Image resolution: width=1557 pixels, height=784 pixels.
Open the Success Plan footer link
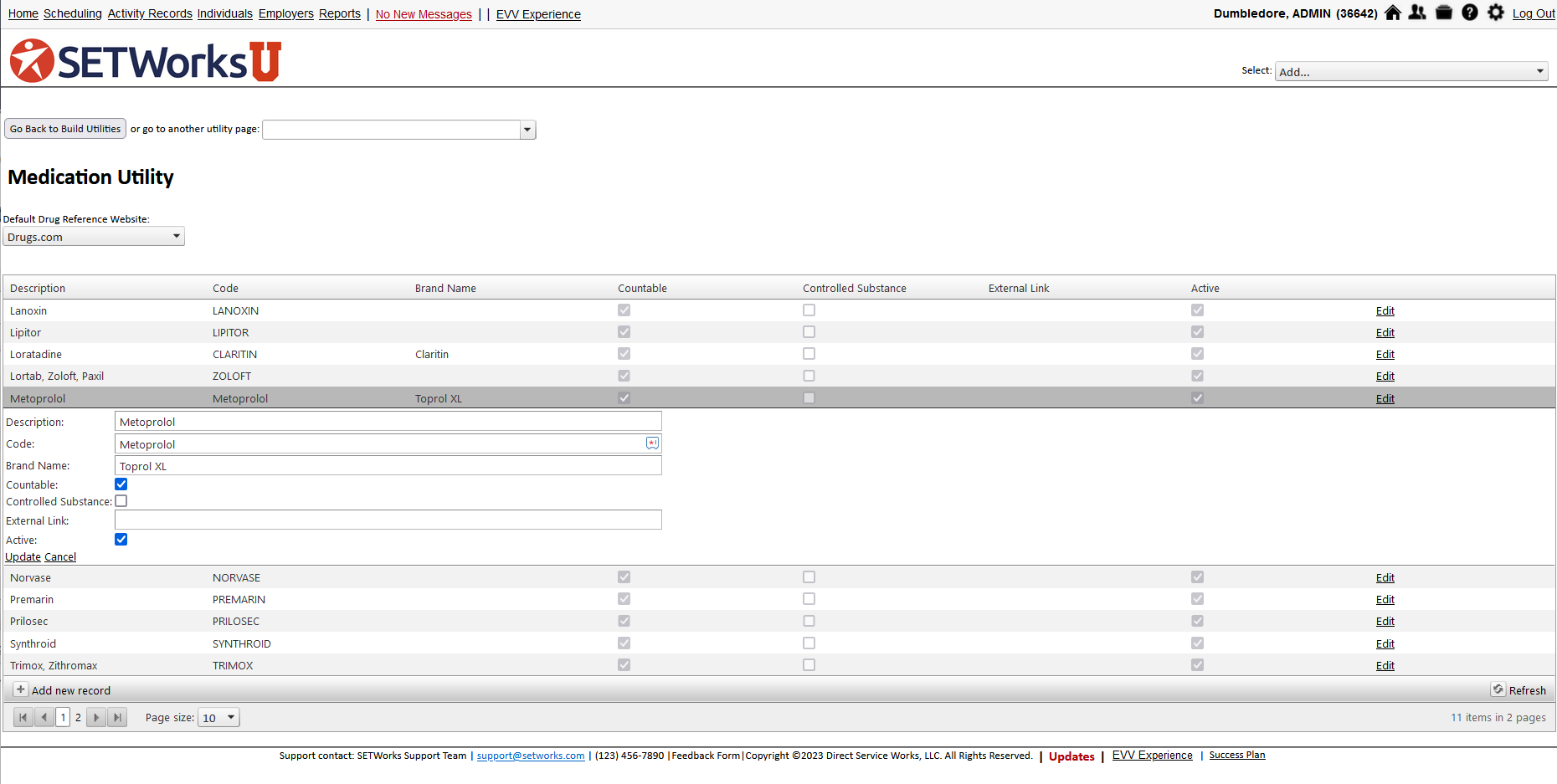[x=1237, y=756]
